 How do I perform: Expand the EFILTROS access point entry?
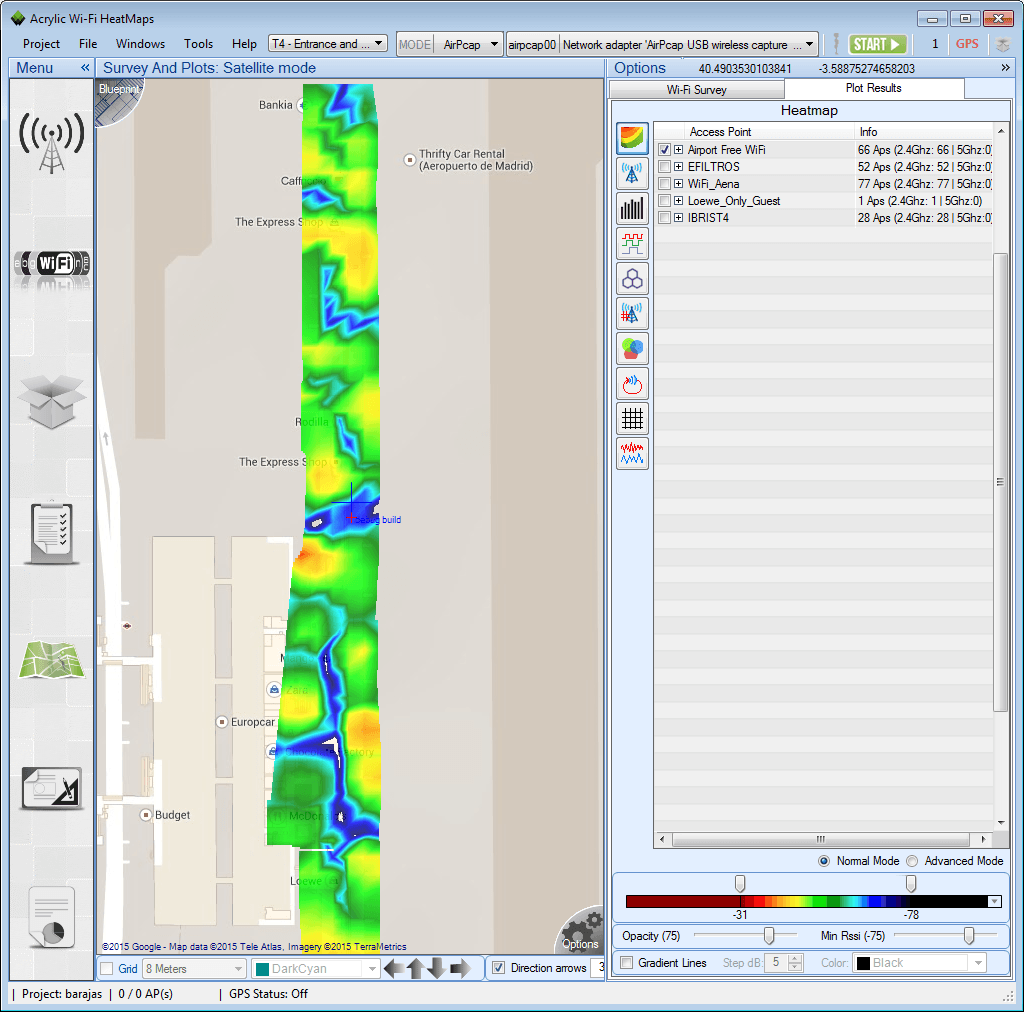(x=679, y=166)
